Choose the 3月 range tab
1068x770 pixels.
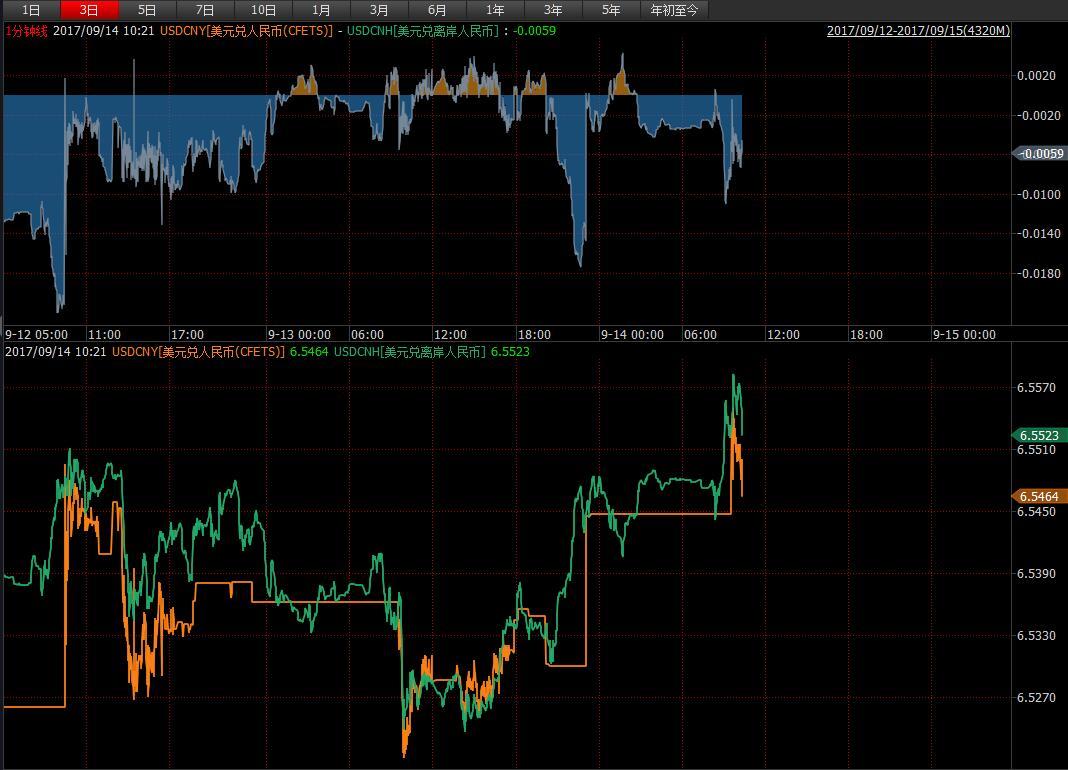pyautogui.click(x=379, y=10)
